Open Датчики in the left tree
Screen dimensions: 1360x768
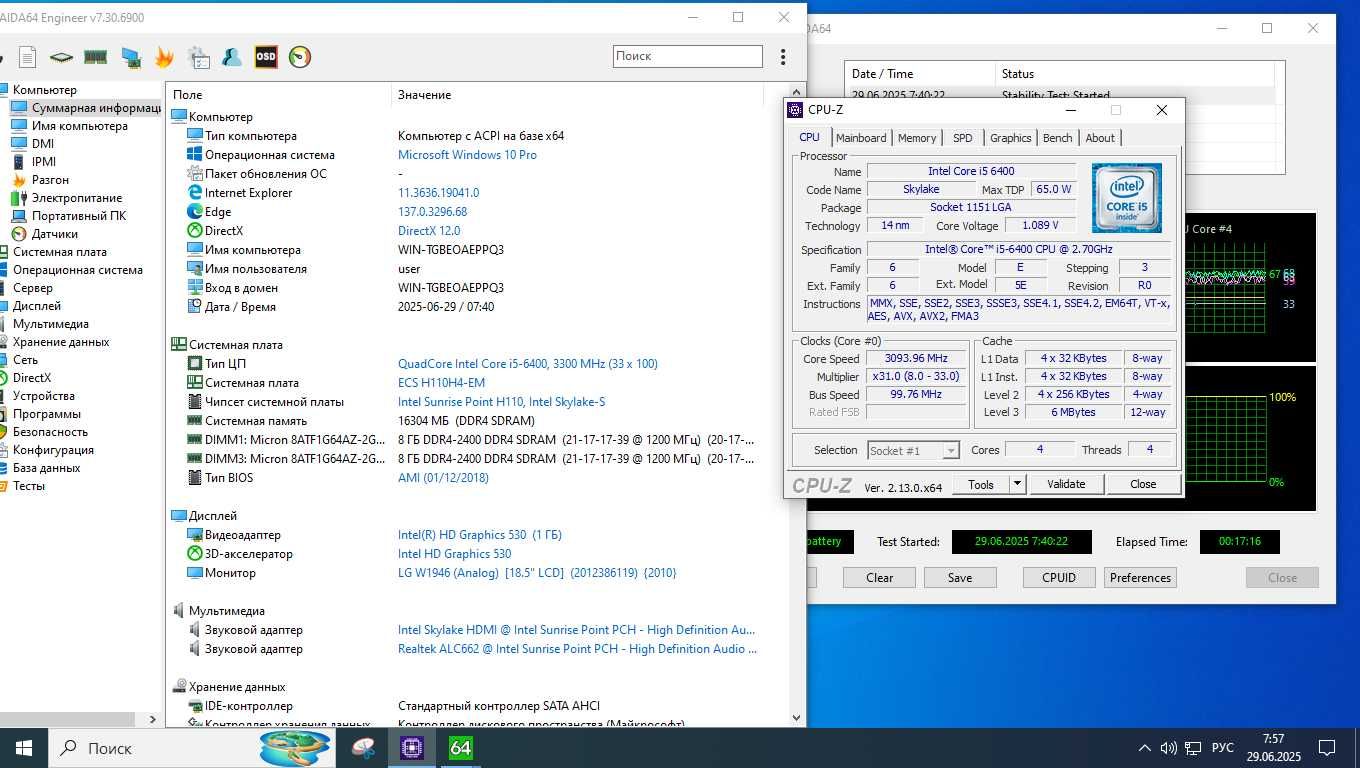(54, 234)
